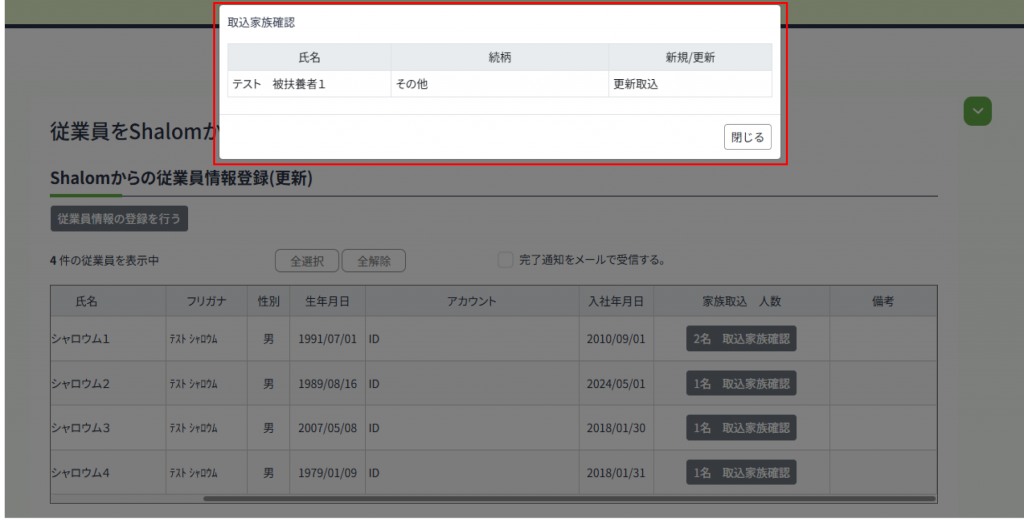1024x519 pixels.
Task: Click the アカウント column header
Action: click(472, 301)
